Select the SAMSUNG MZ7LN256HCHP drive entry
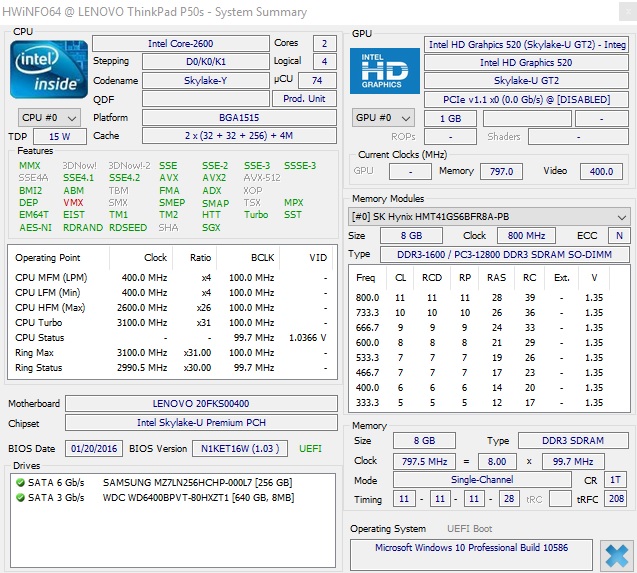The height and width of the screenshot is (573, 637). pos(196,482)
